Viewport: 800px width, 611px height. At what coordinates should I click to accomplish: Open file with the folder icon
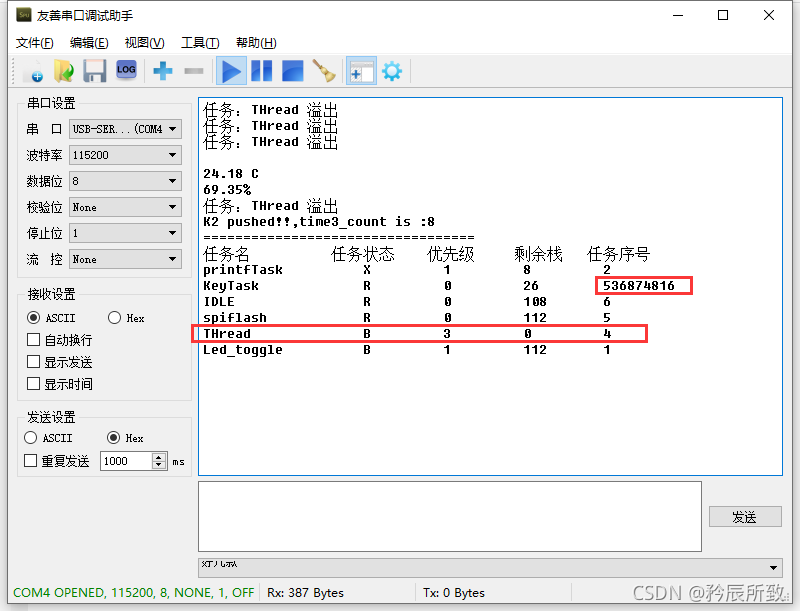coord(64,71)
